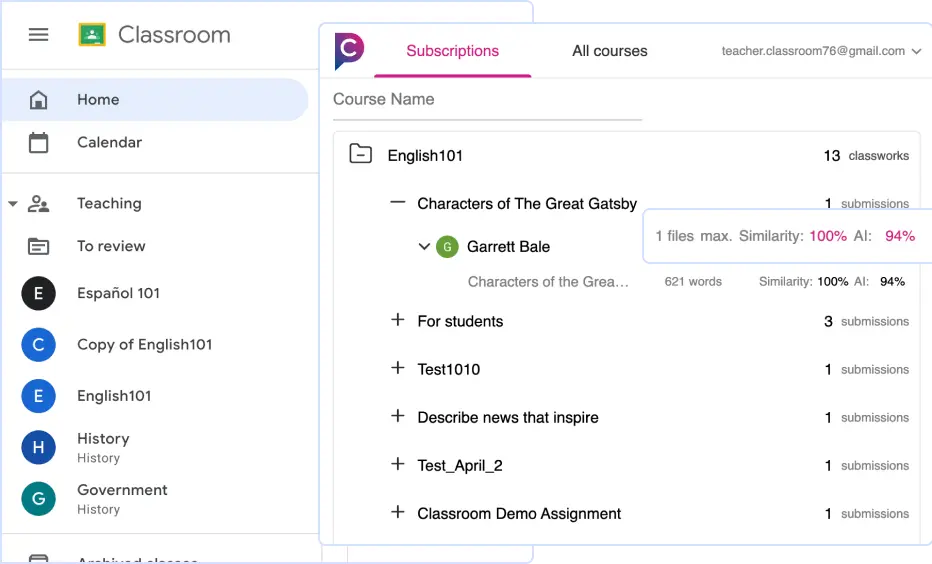Screen dimensions: 932x564
Task: Click the Garrett Bale student name
Action: pyautogui.click(x=508, y=247)
